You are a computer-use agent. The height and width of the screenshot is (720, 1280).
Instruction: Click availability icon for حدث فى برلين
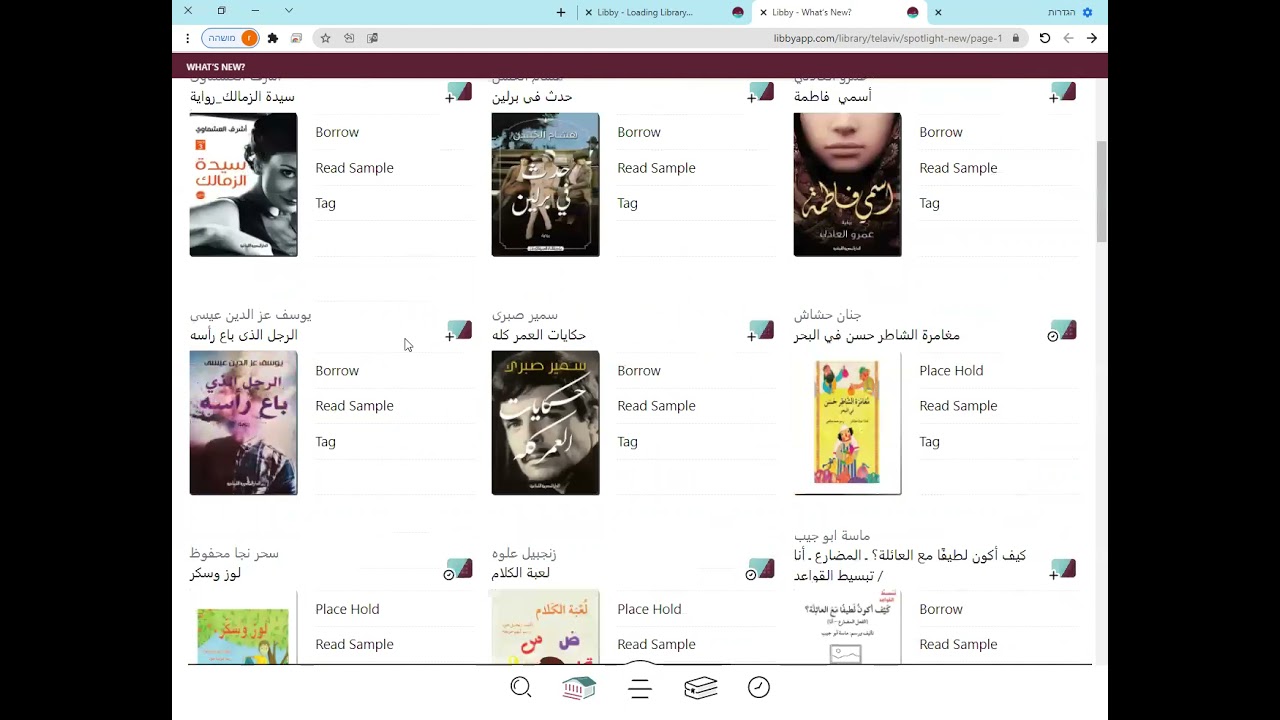pos(761,94)
